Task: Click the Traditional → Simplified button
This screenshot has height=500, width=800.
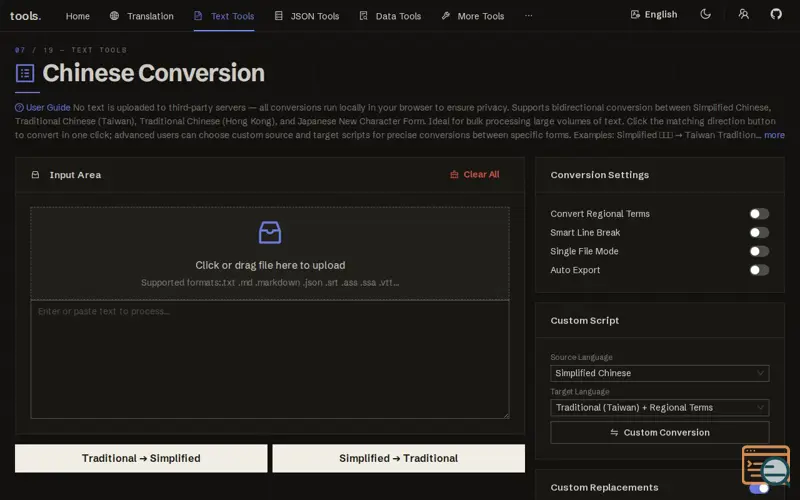Action: pyautogui.click(x=141, y=458)
